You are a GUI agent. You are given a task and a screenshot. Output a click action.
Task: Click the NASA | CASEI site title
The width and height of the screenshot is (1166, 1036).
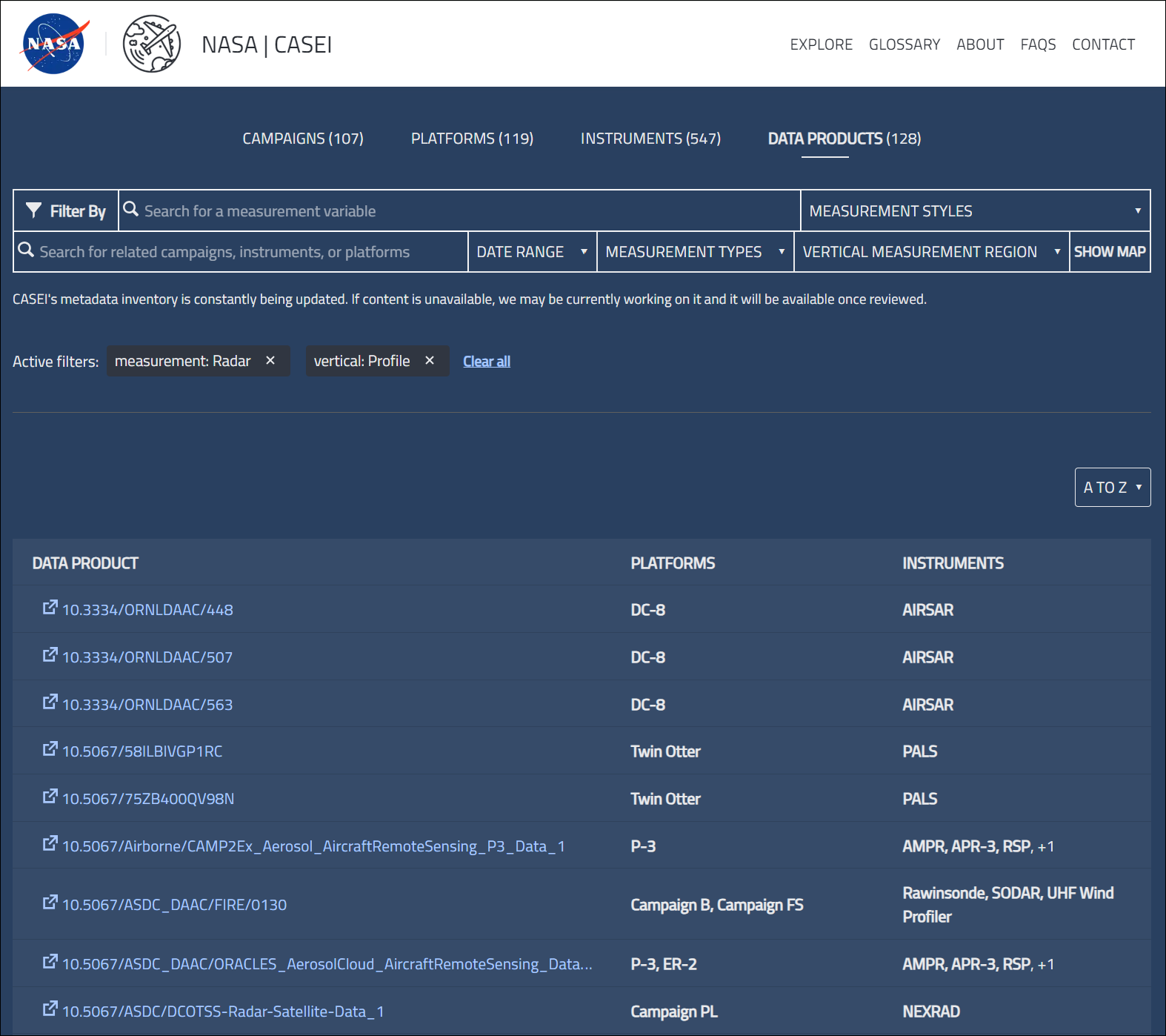[x=267, y=44]
